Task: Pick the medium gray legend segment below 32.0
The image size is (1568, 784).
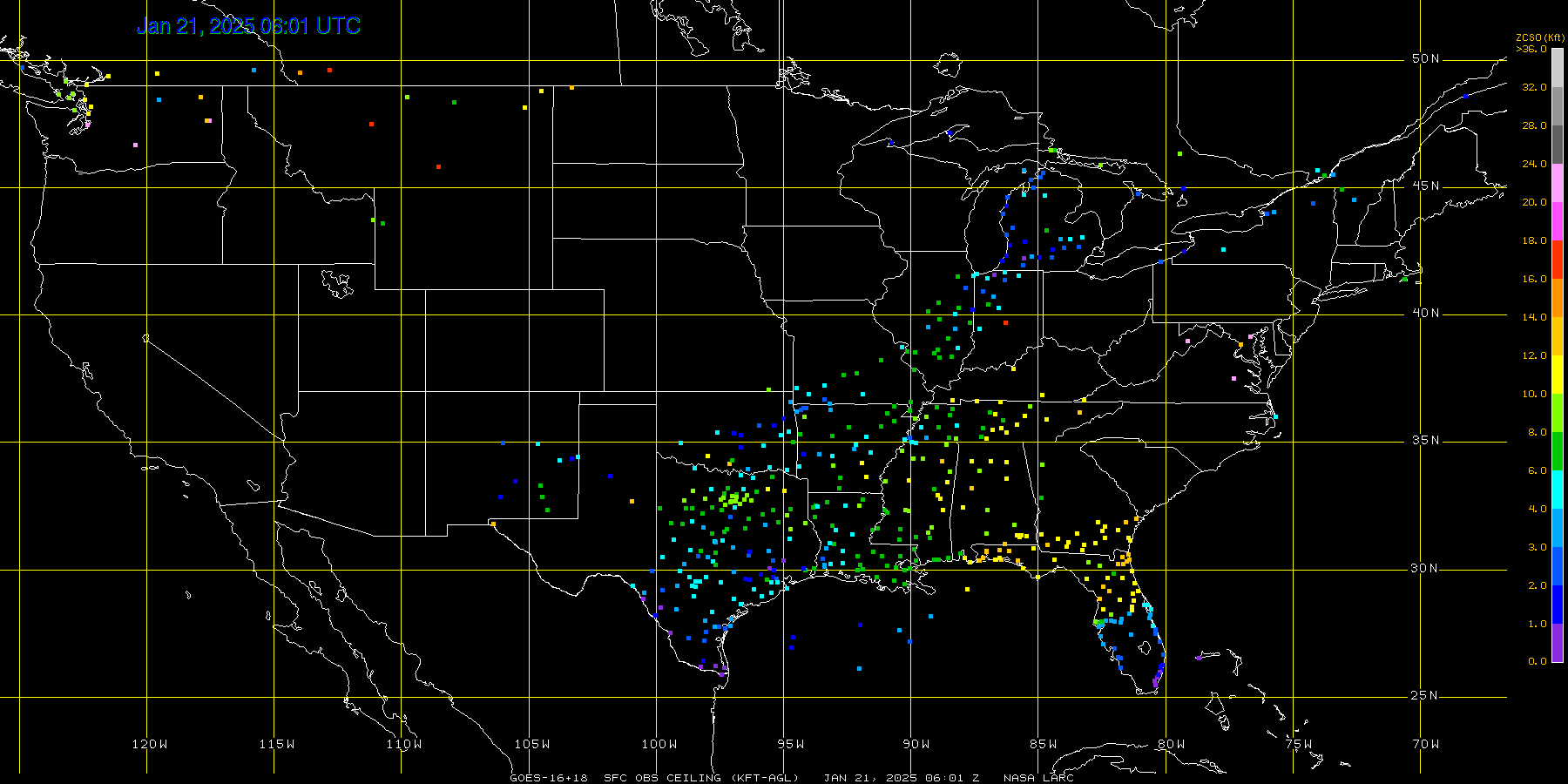Action: coord(1558,106)
